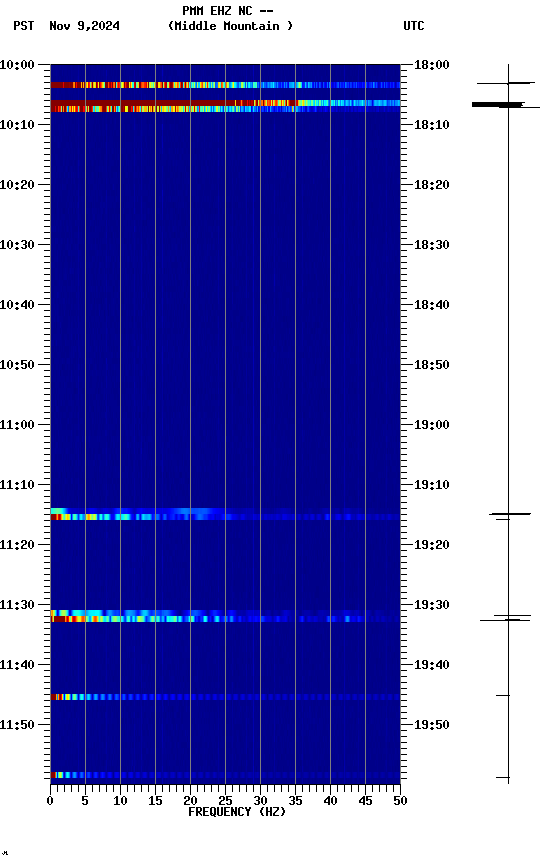Click the 19:40 UTC time label
This screenshot has width=552, height=864.
click(x=432, y=665)
